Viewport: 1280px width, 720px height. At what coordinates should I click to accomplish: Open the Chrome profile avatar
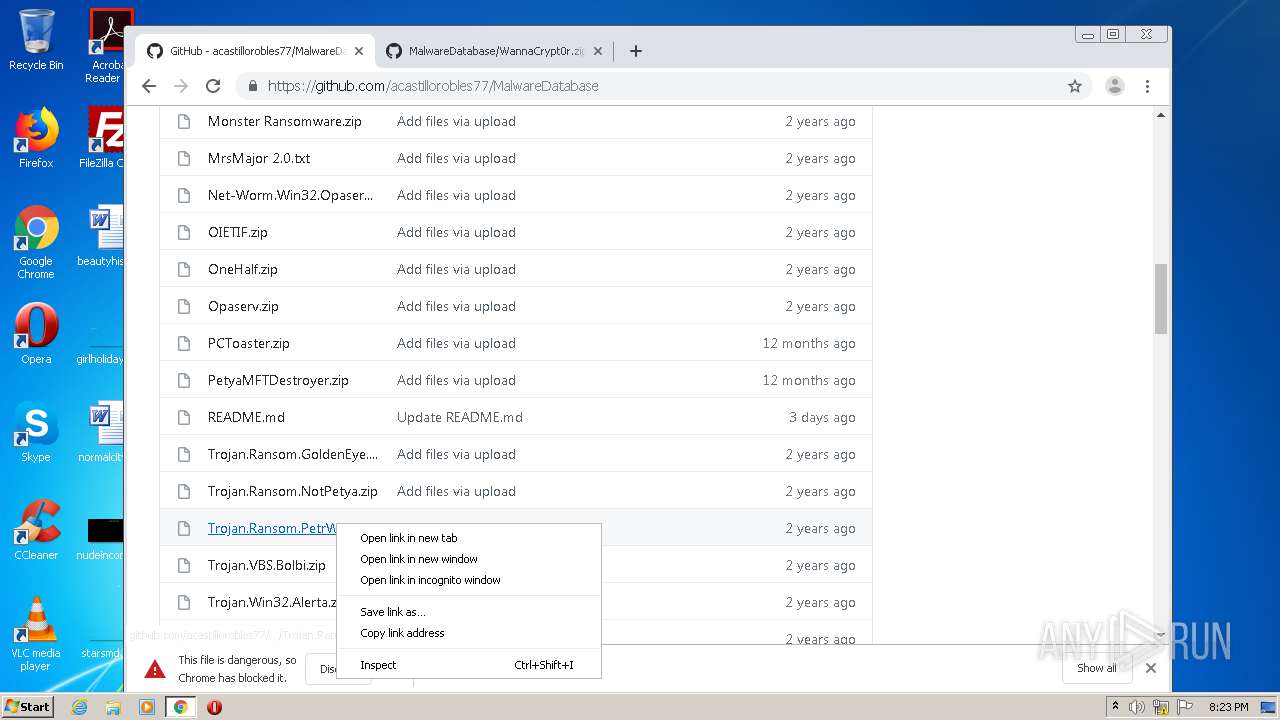[1114, 86]
